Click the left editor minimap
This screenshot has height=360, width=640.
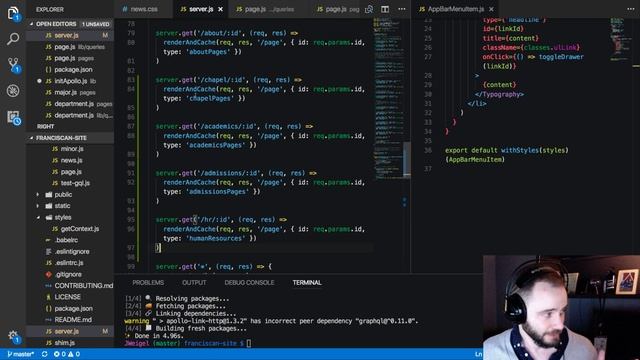pos(389,98)
